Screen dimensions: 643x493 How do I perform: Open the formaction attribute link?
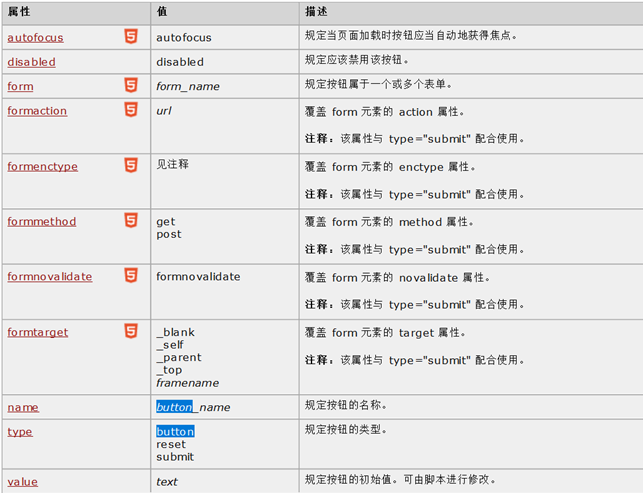[x=37, y=111]
